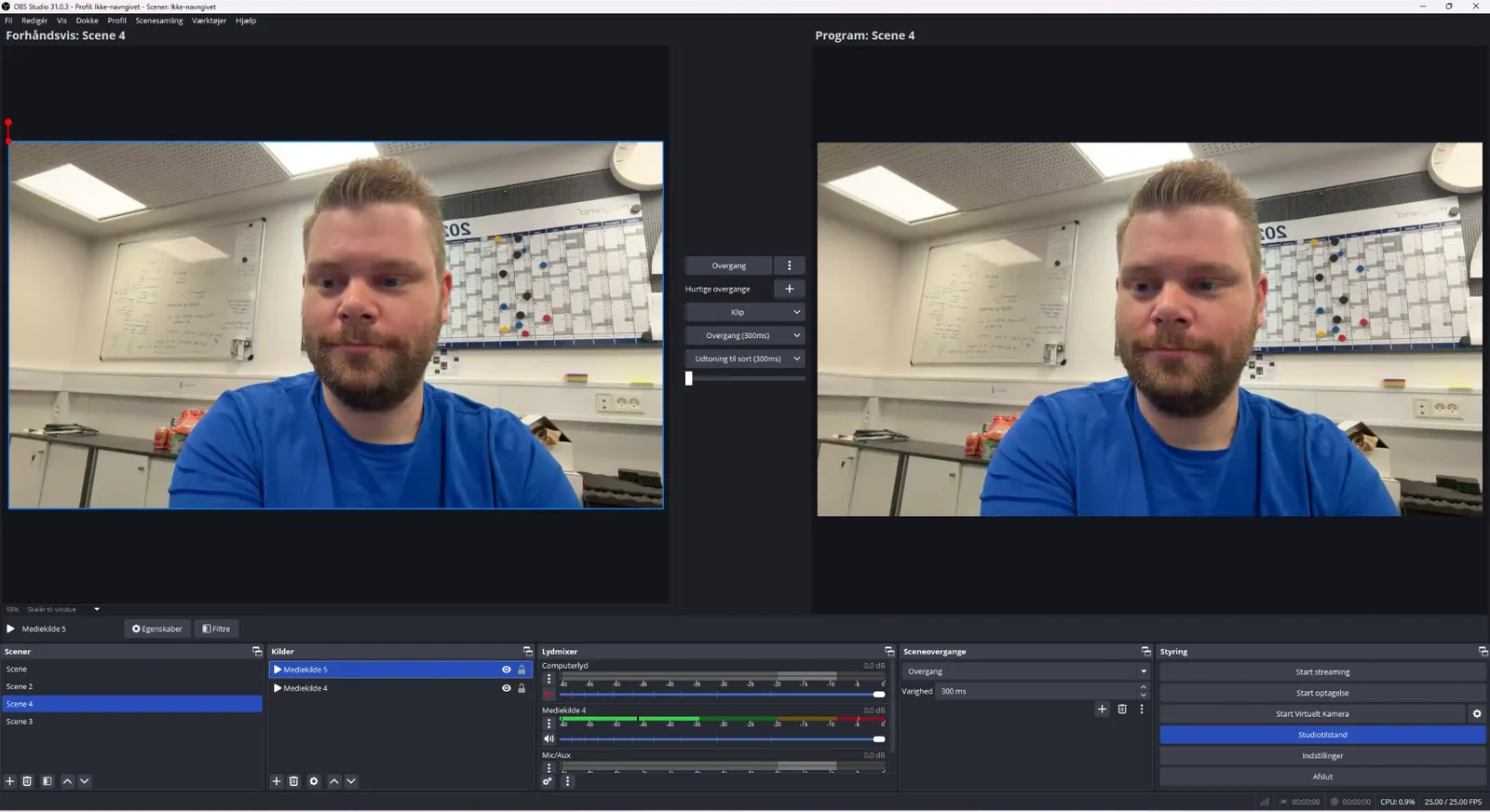
Task: Open the Computerlyd channel three-dot options
Action: [549, 679]
